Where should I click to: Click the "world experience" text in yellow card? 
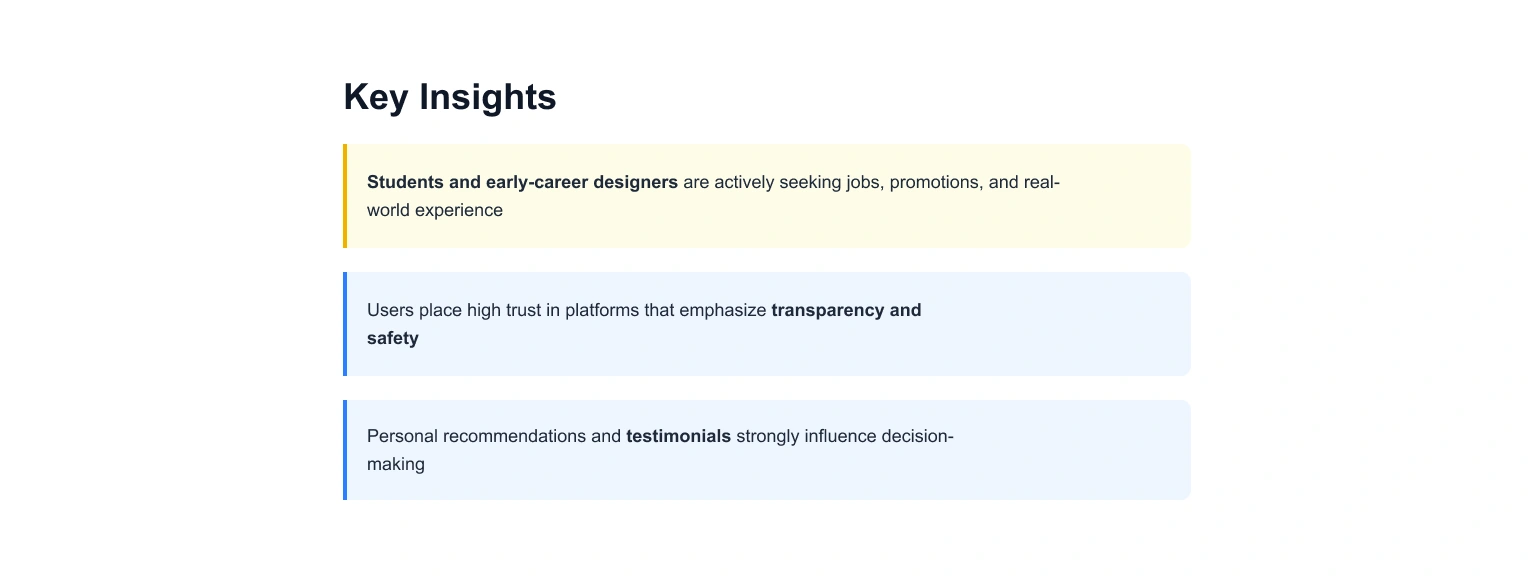[435, 210]
